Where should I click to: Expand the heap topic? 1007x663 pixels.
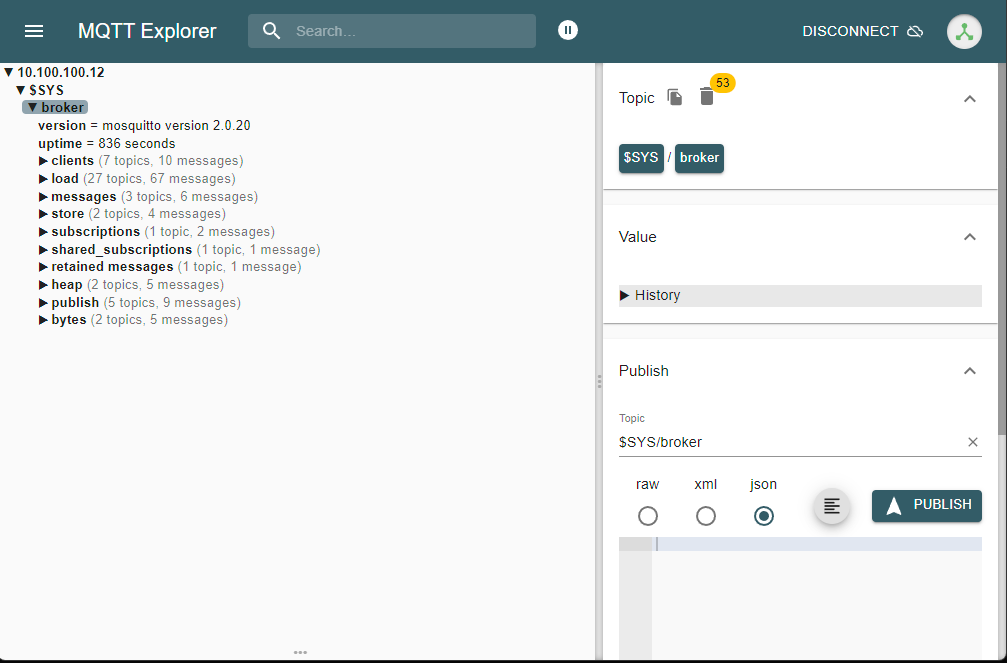pos(43,285)
